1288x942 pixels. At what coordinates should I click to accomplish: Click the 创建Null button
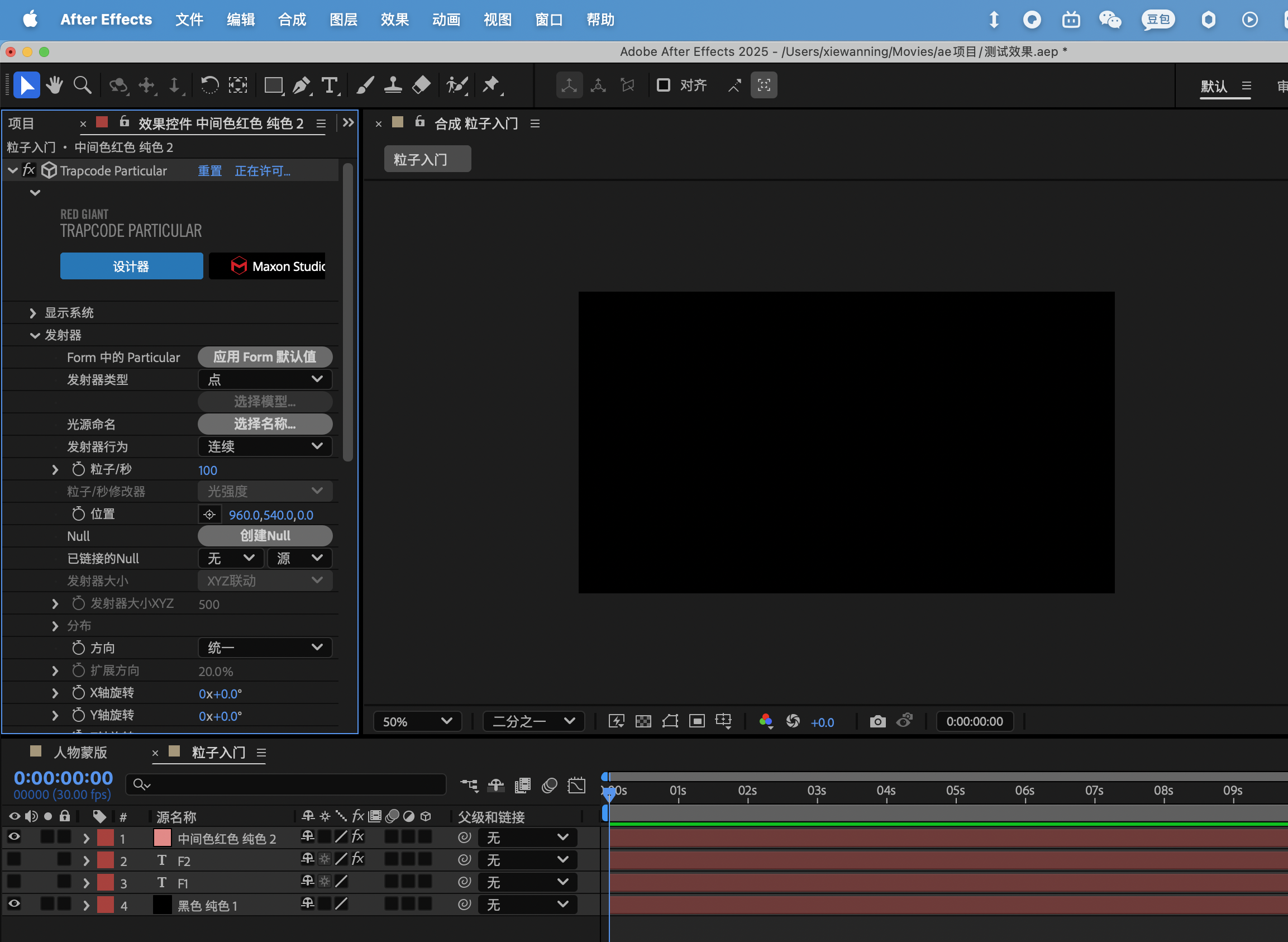[x=265, y=535]
